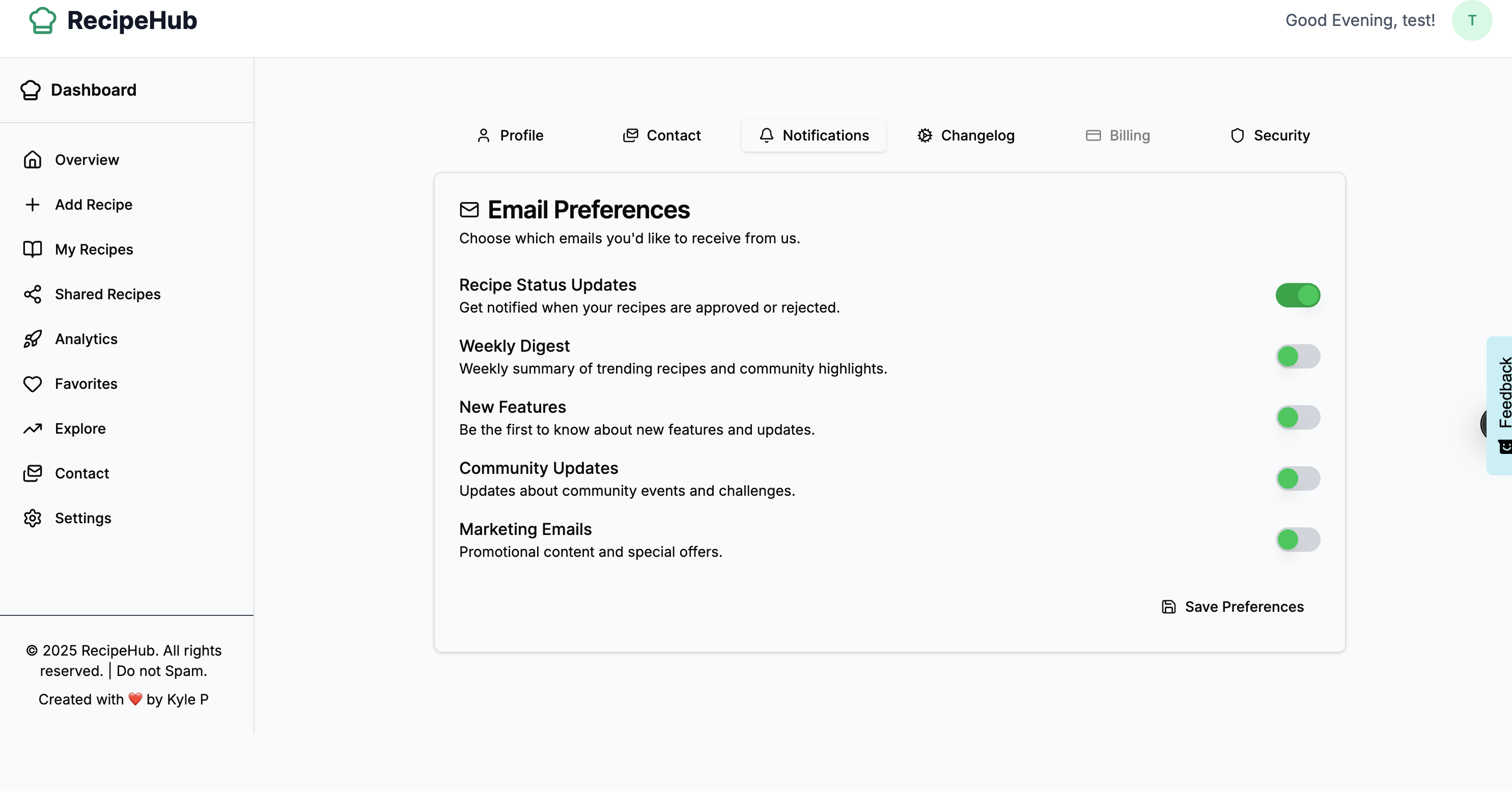Click the Add Recipe plus icon

click(32, 204)
